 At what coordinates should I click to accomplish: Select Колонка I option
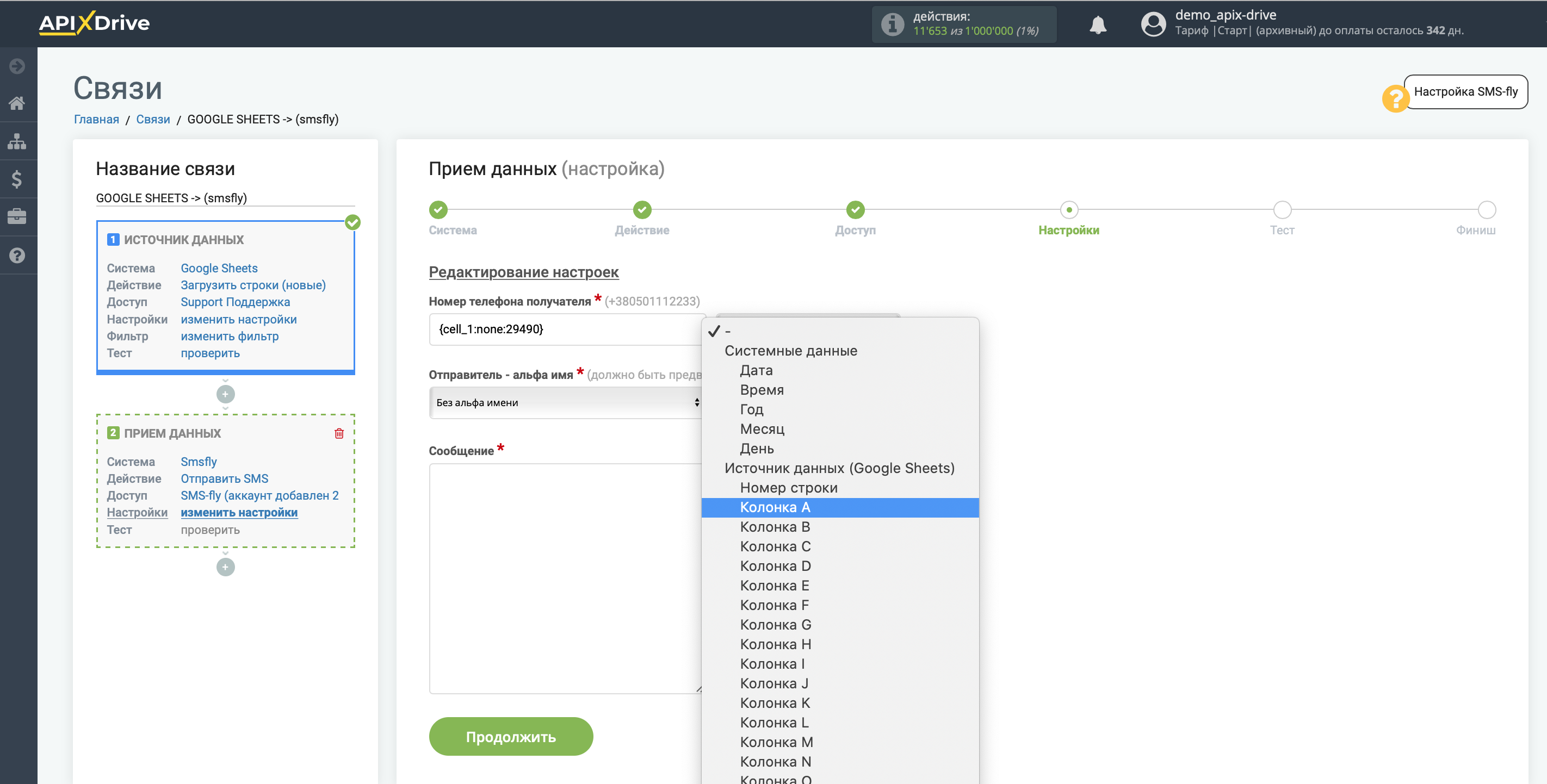(840, 664)
